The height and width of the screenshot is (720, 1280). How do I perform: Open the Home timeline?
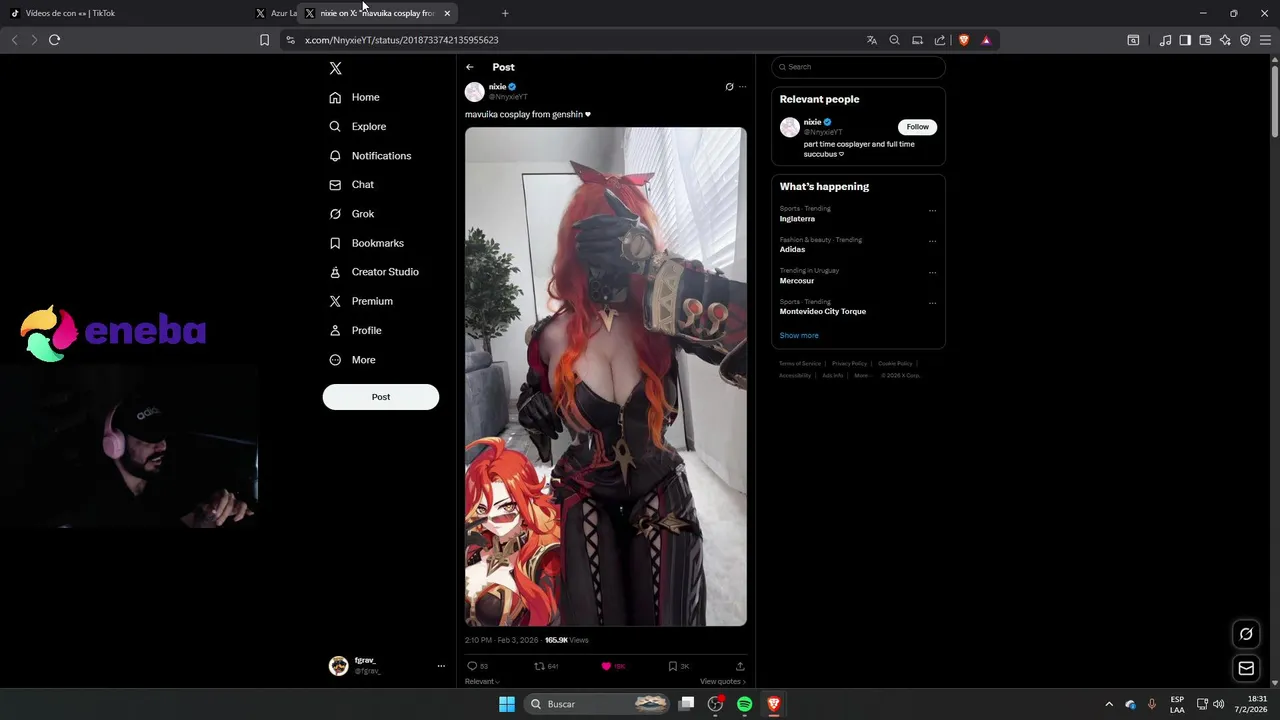(x=355, y=97)
